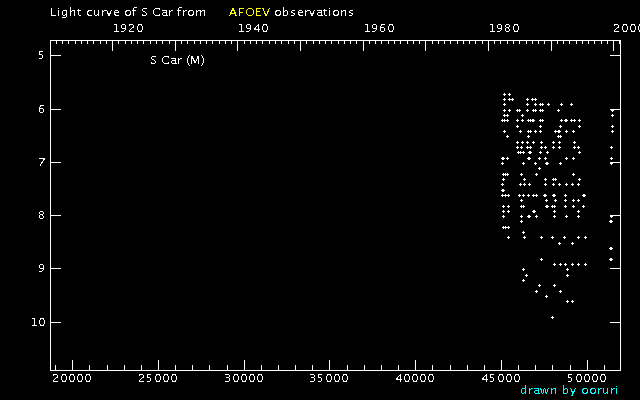Click the 30000 Julian date axis label
The height and width of the screenshot is (400, 640).
click(x=244, y=377)
